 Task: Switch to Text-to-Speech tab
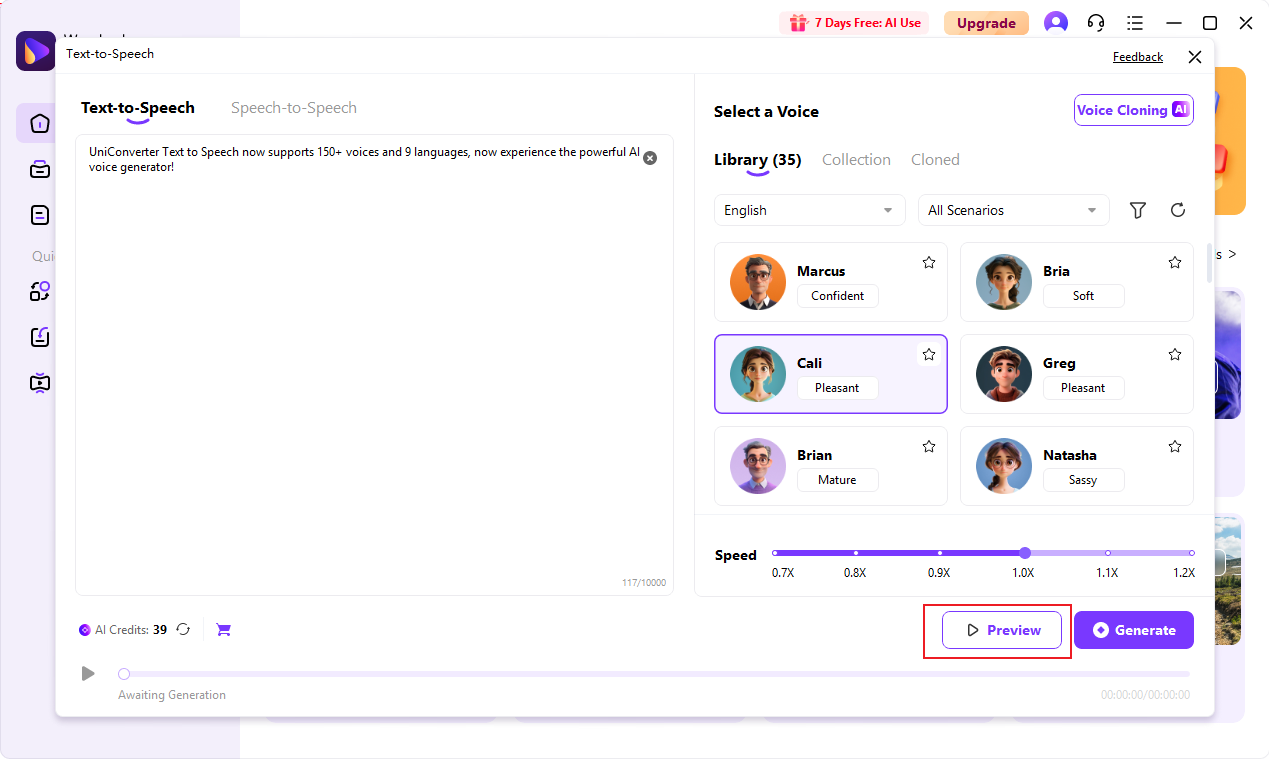point(138,108)
